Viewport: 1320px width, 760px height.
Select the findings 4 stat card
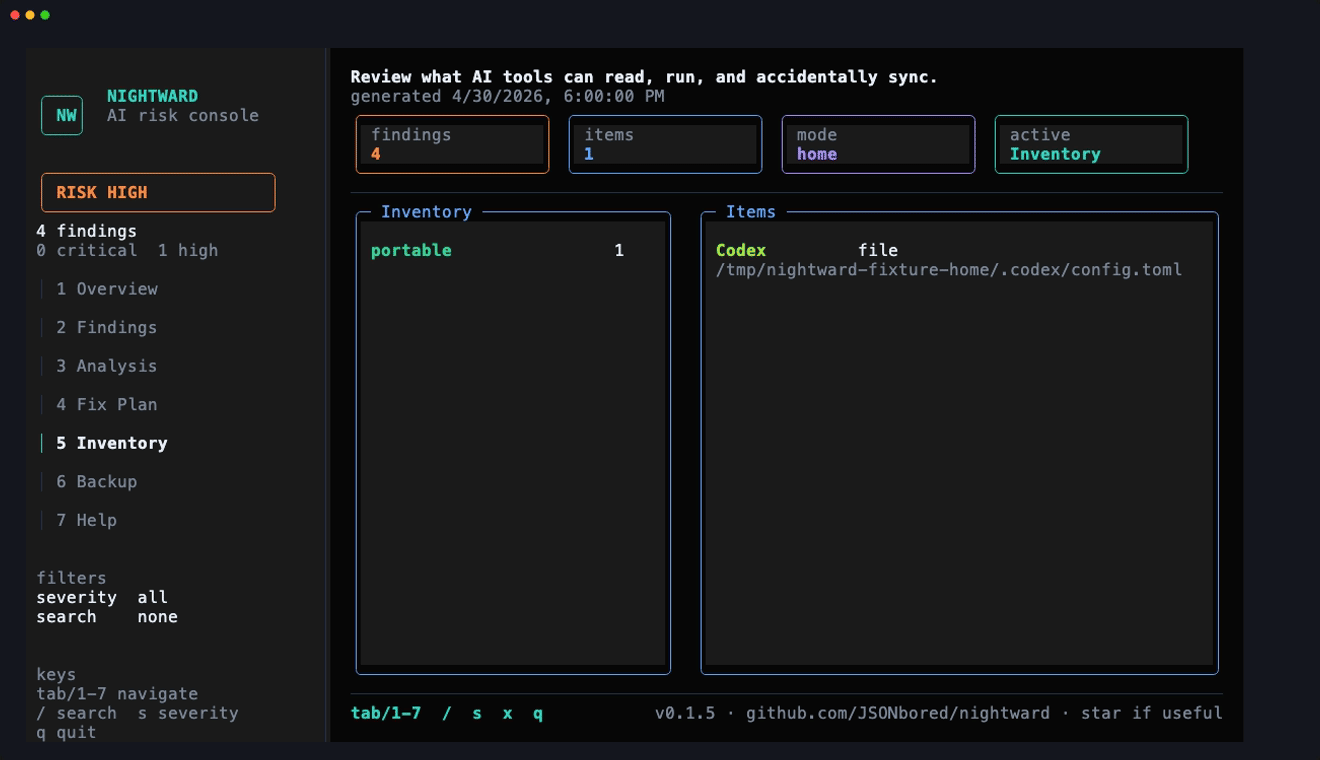tap(452, 144)
